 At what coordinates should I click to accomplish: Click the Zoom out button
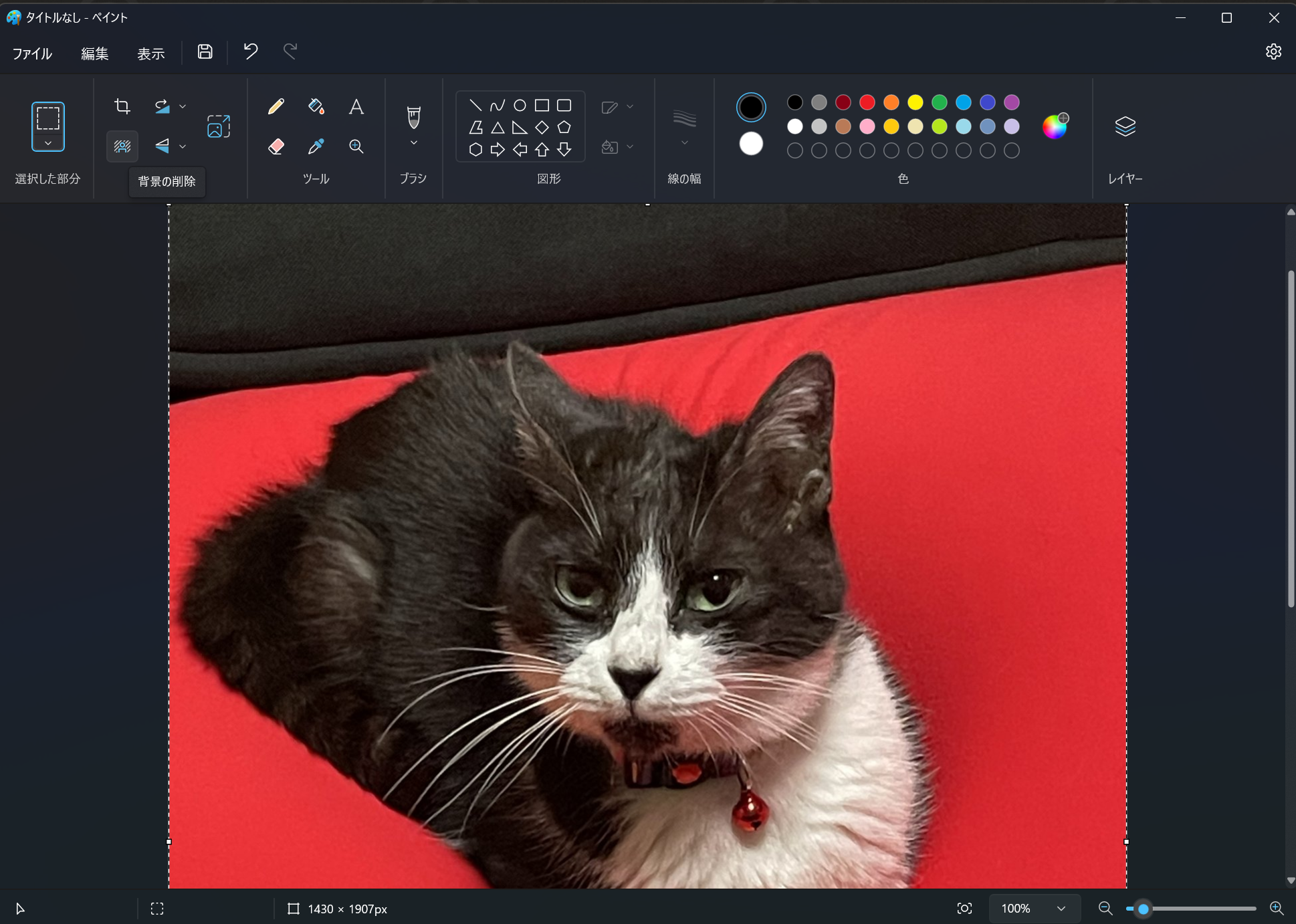point(1105,909)
